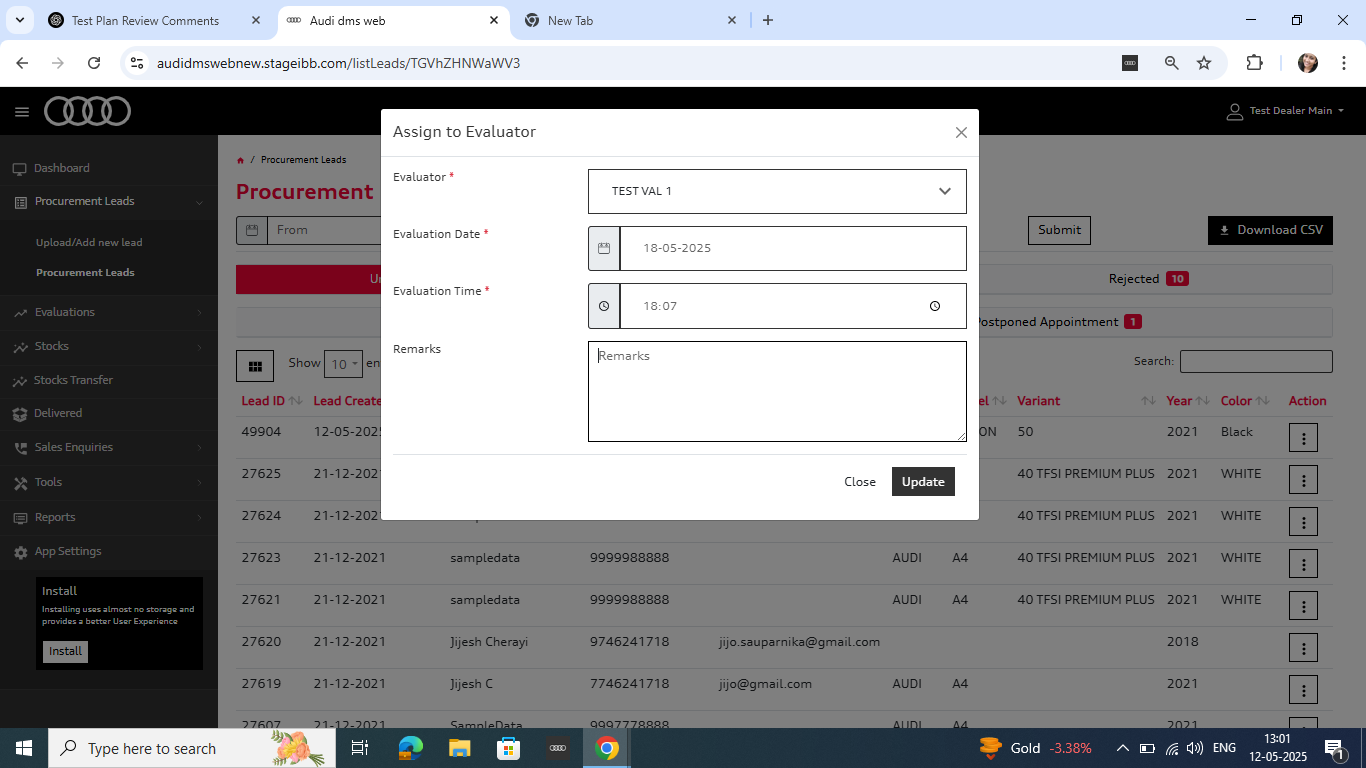Open Test Dealer Main user dropdown
This screenshot has width=1366, height=768.
tap(1286, 111)
